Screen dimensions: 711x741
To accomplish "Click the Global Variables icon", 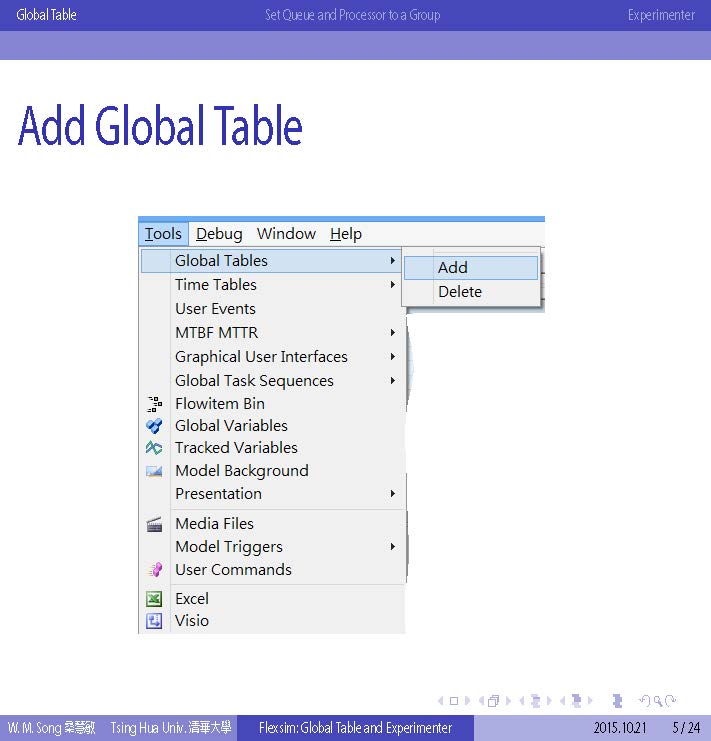I will pos(154,426).
